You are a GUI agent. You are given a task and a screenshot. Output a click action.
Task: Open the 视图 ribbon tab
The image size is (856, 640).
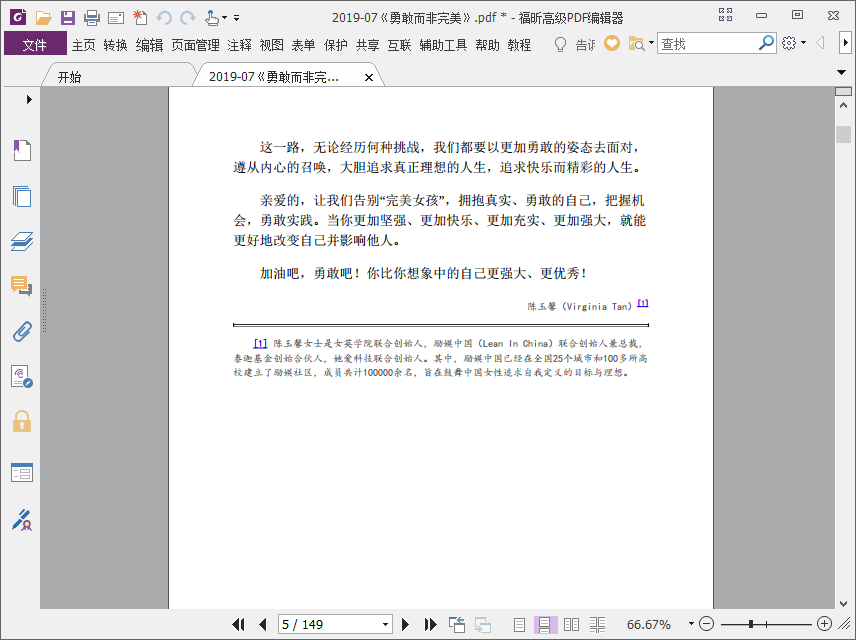tap(271, 45)
